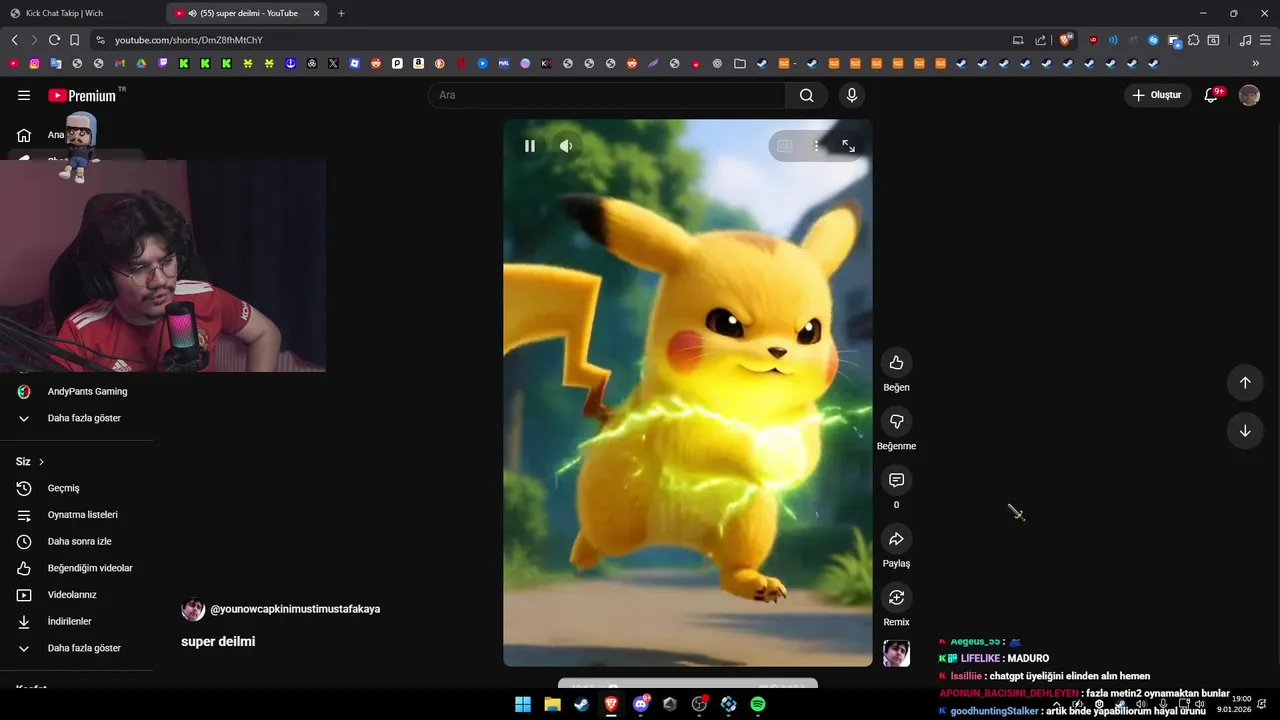Open the Gmail bookmark
1280x720 pixels.
120,63
